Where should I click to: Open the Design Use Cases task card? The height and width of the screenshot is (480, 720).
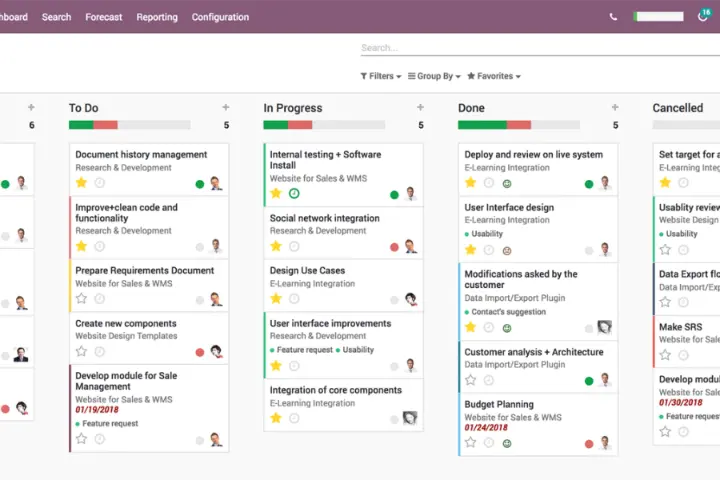(x=307, y=270)
